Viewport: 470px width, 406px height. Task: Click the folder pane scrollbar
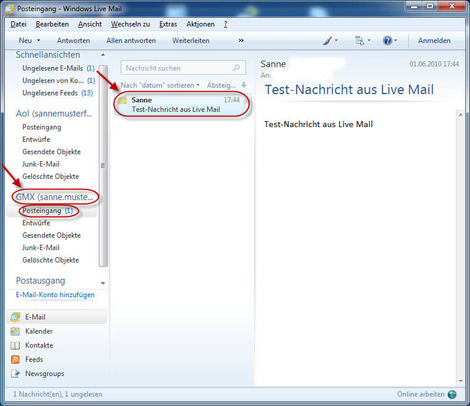(103, 166)
